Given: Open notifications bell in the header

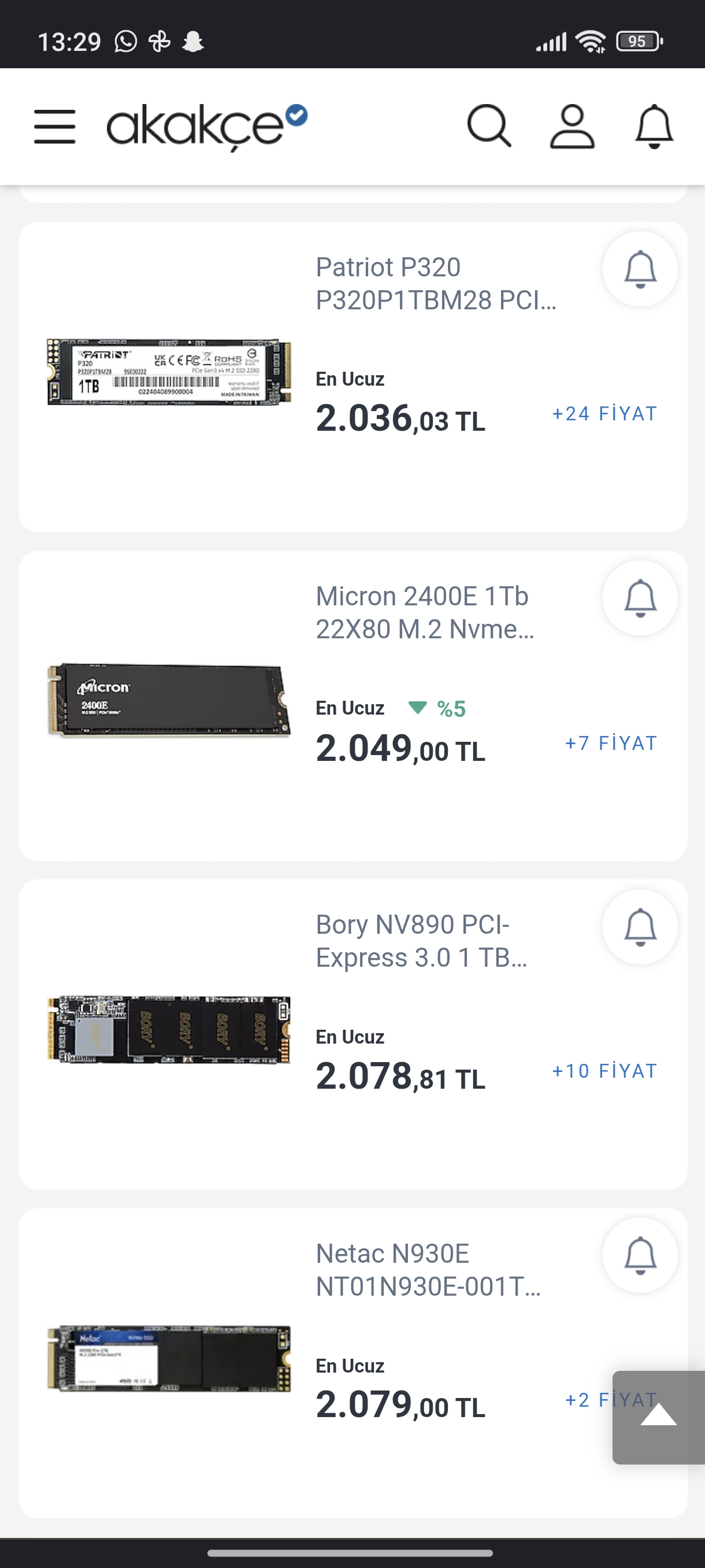Looking at the screenshot, I should point(654,126).
